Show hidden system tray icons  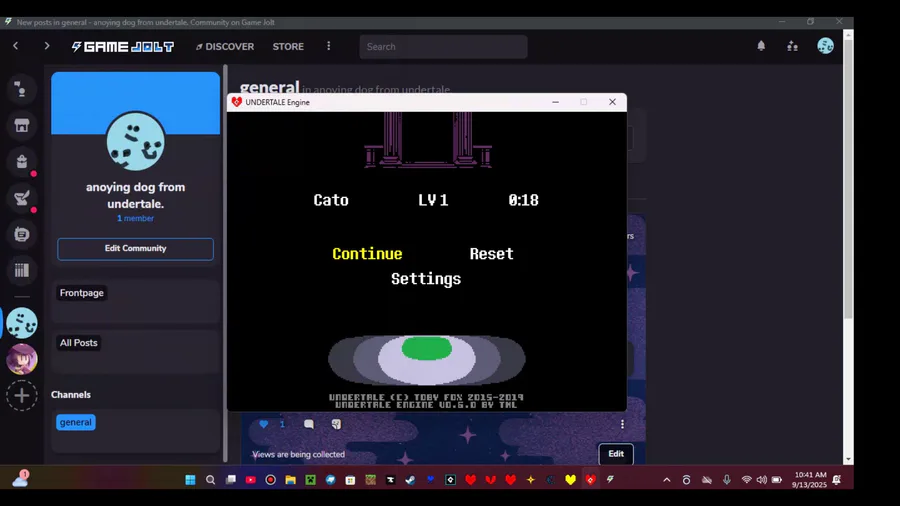pyautogui.click(x=666, y=480)
